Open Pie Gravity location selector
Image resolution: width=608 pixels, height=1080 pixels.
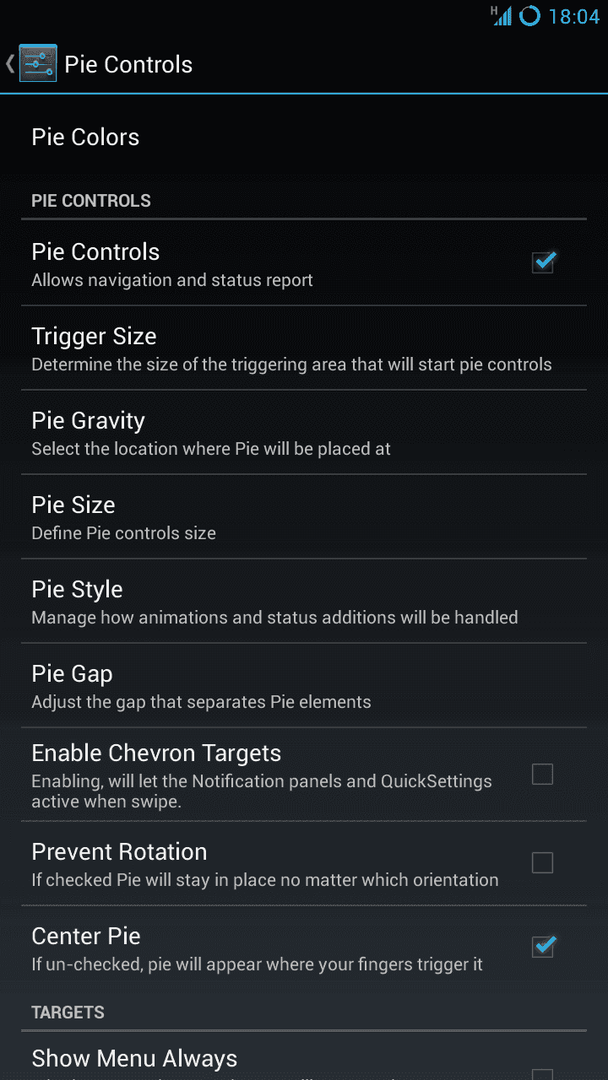tap(304, 433)
